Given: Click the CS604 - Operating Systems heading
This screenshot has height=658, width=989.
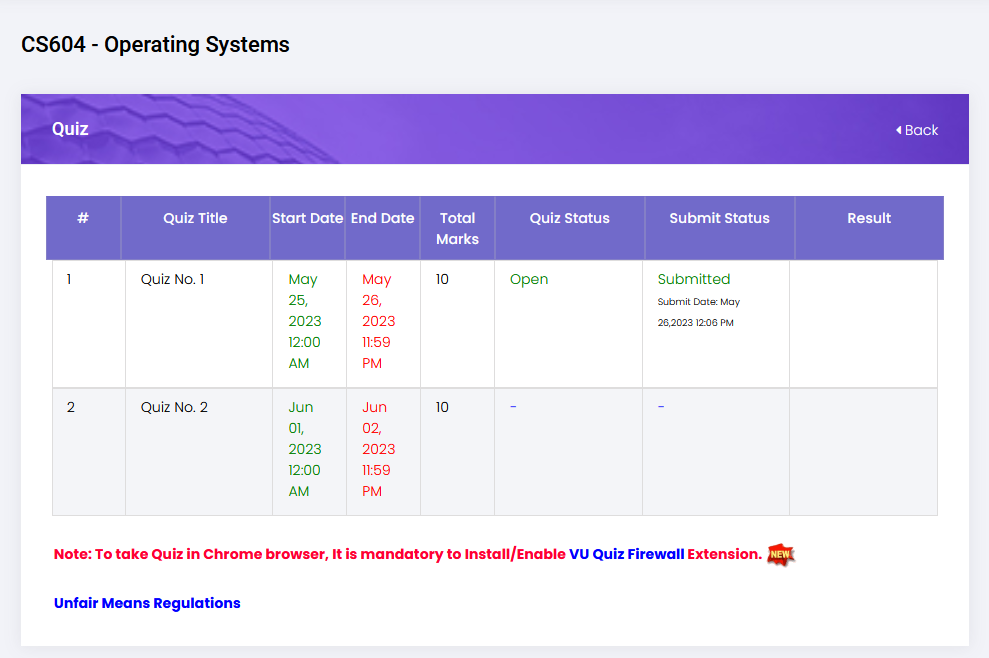Looking at the screenshot, I should pyautogui.click(x=155, y=45).
